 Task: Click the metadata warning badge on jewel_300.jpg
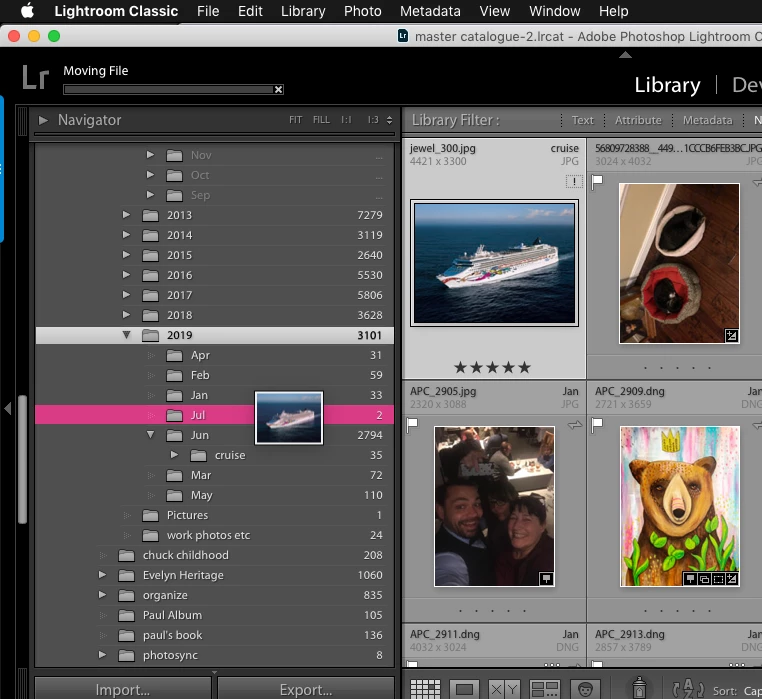click(574, 182)
